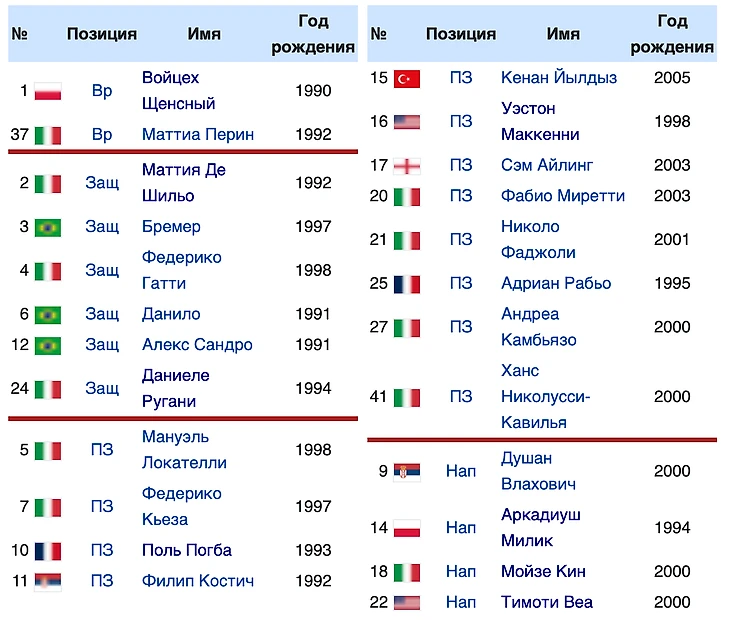Viewport: 730px width, 620px height.
Task: Open the Мойзе Кин player link
Action: click(543, 572)
